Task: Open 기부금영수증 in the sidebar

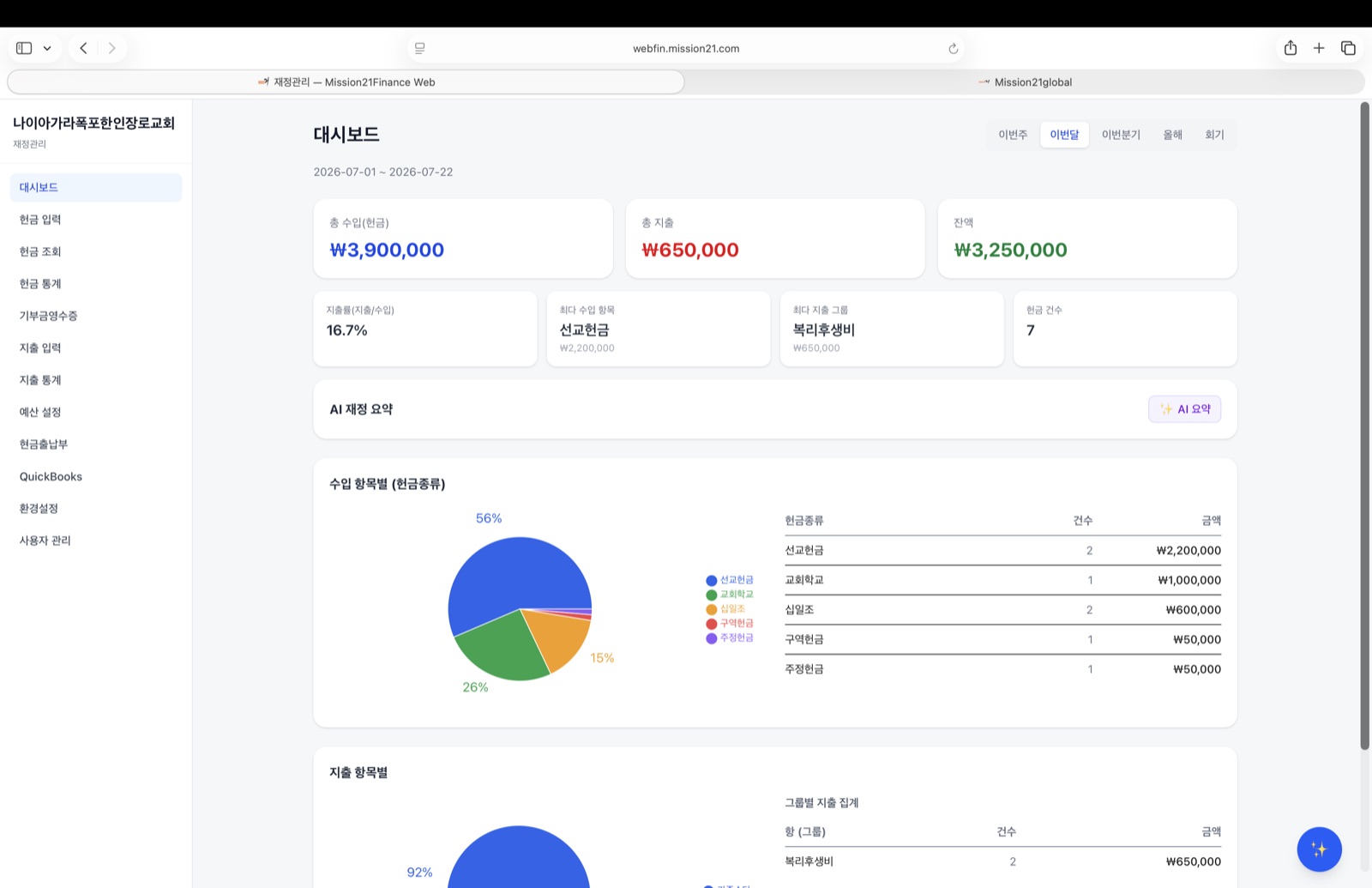Action: pos(96,316)
